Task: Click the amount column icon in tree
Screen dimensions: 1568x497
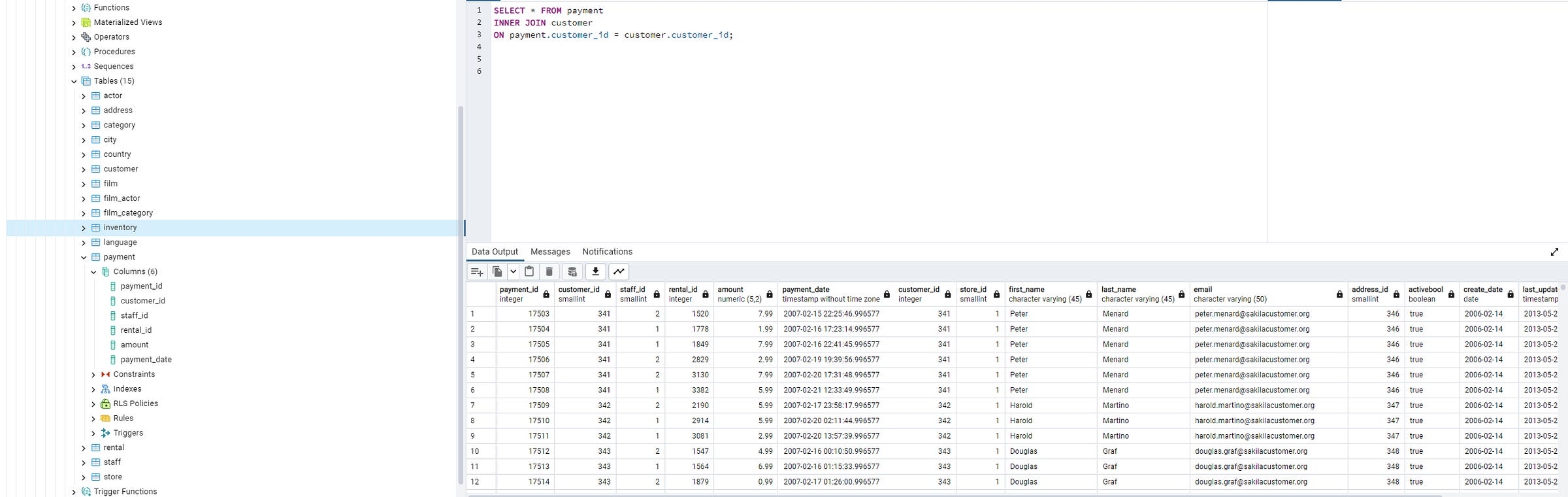Action: (113, 345)
